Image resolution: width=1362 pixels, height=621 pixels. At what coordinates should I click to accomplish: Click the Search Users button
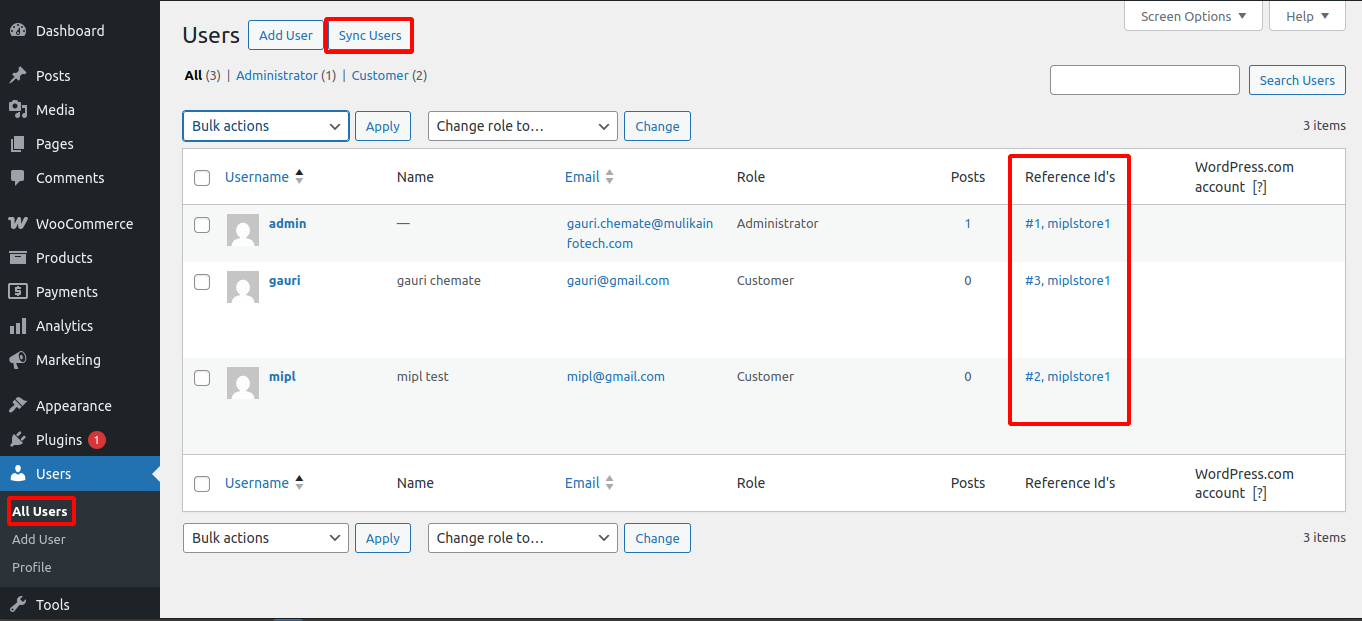(x=1296, y=80)
